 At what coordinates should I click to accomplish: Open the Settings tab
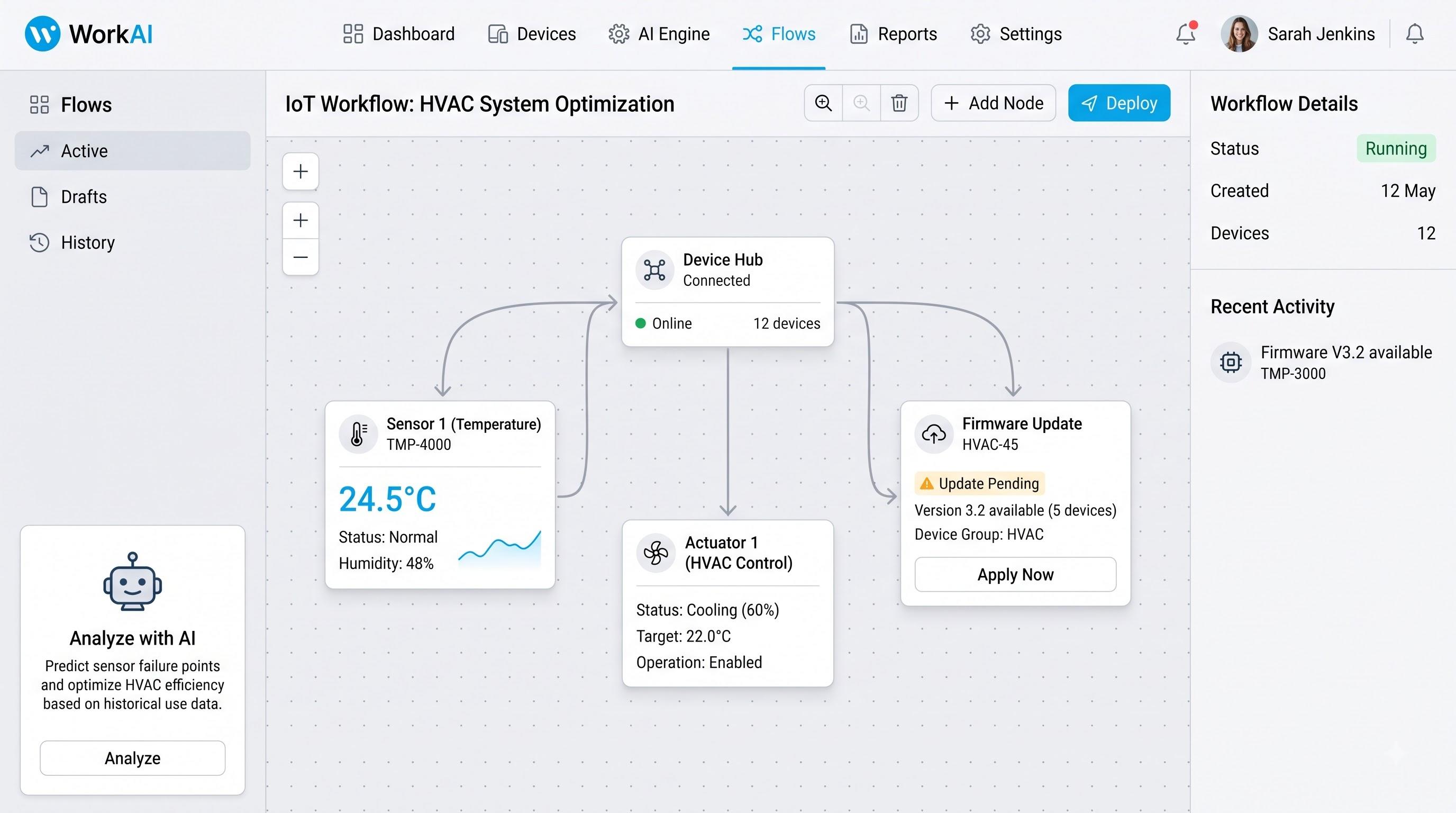(x=1016, y=34)
